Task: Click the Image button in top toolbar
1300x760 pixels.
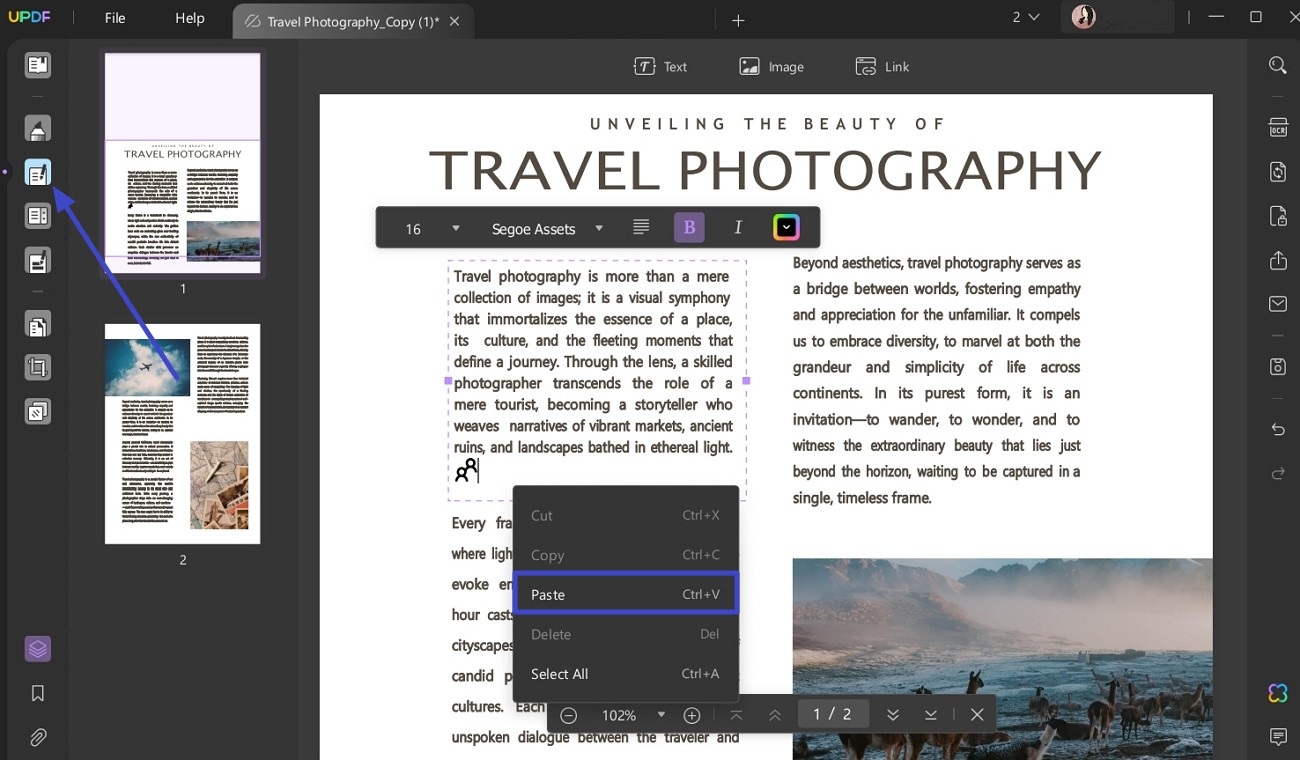Action: click(x=771, y=67)
